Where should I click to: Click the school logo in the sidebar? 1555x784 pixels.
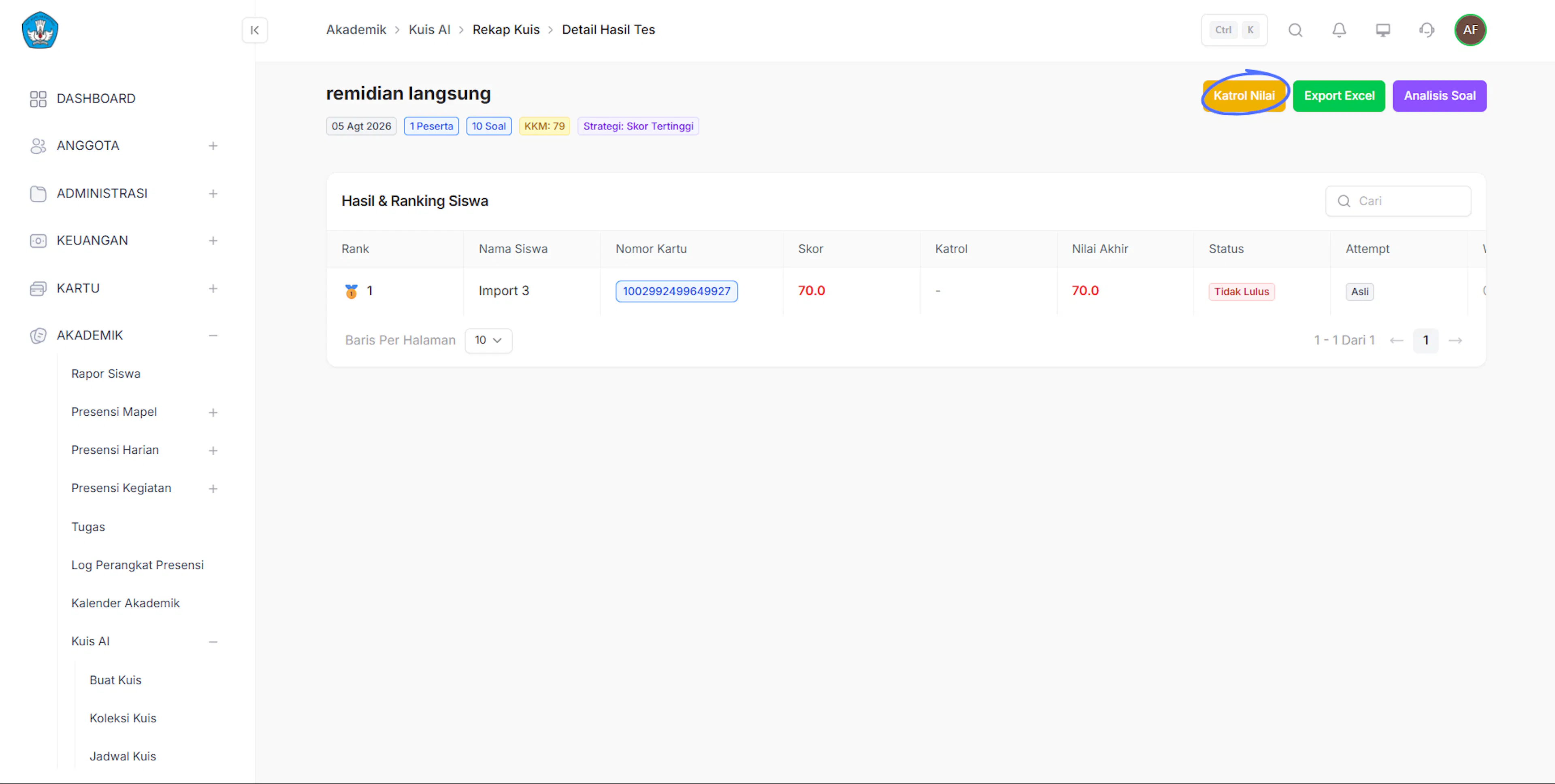[40, 30]
